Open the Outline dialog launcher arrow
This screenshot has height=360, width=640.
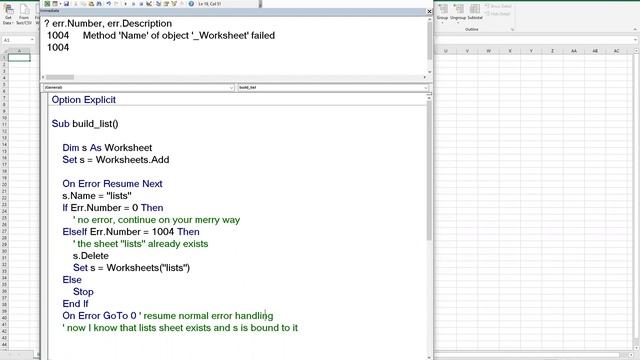[x=512, y=29]
